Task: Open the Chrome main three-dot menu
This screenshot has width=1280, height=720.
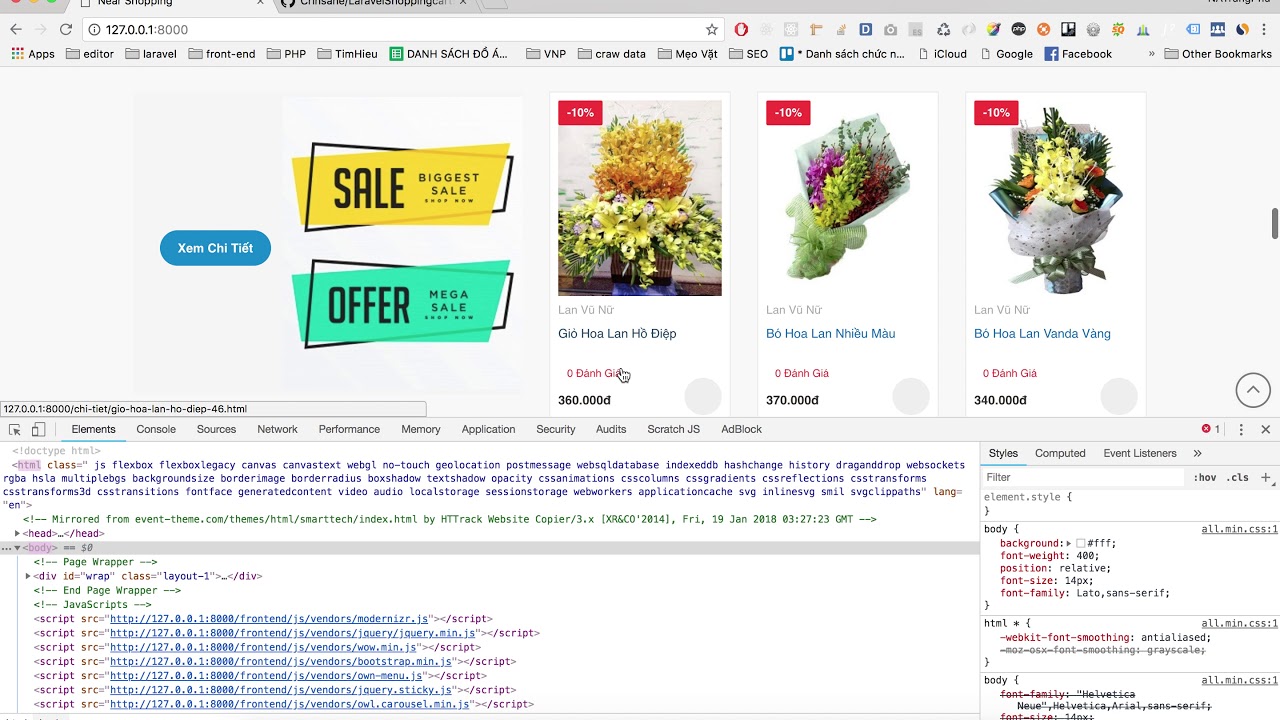Action: point(1265,30)
